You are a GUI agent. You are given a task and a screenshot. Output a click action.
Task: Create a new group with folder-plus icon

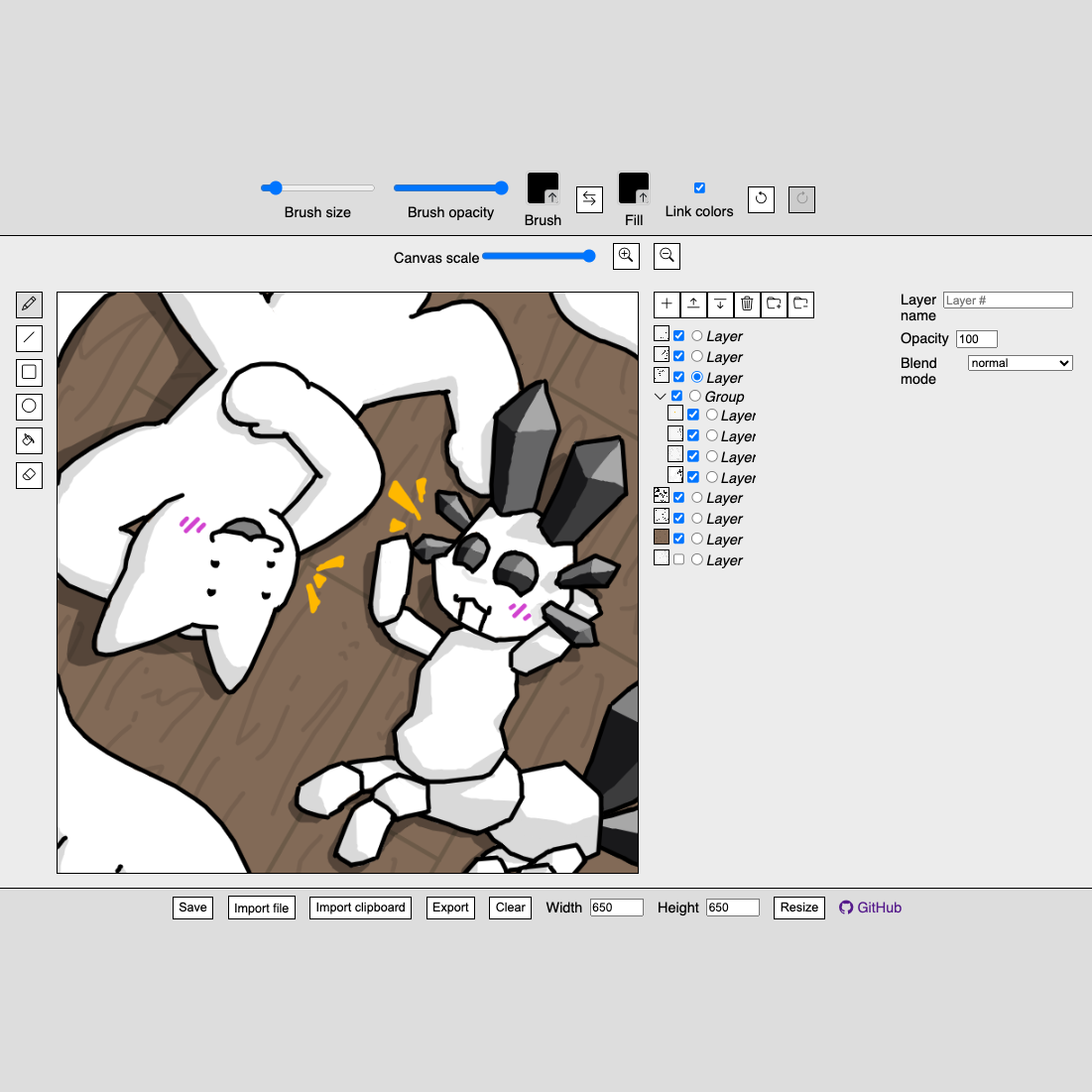[774, 304]
